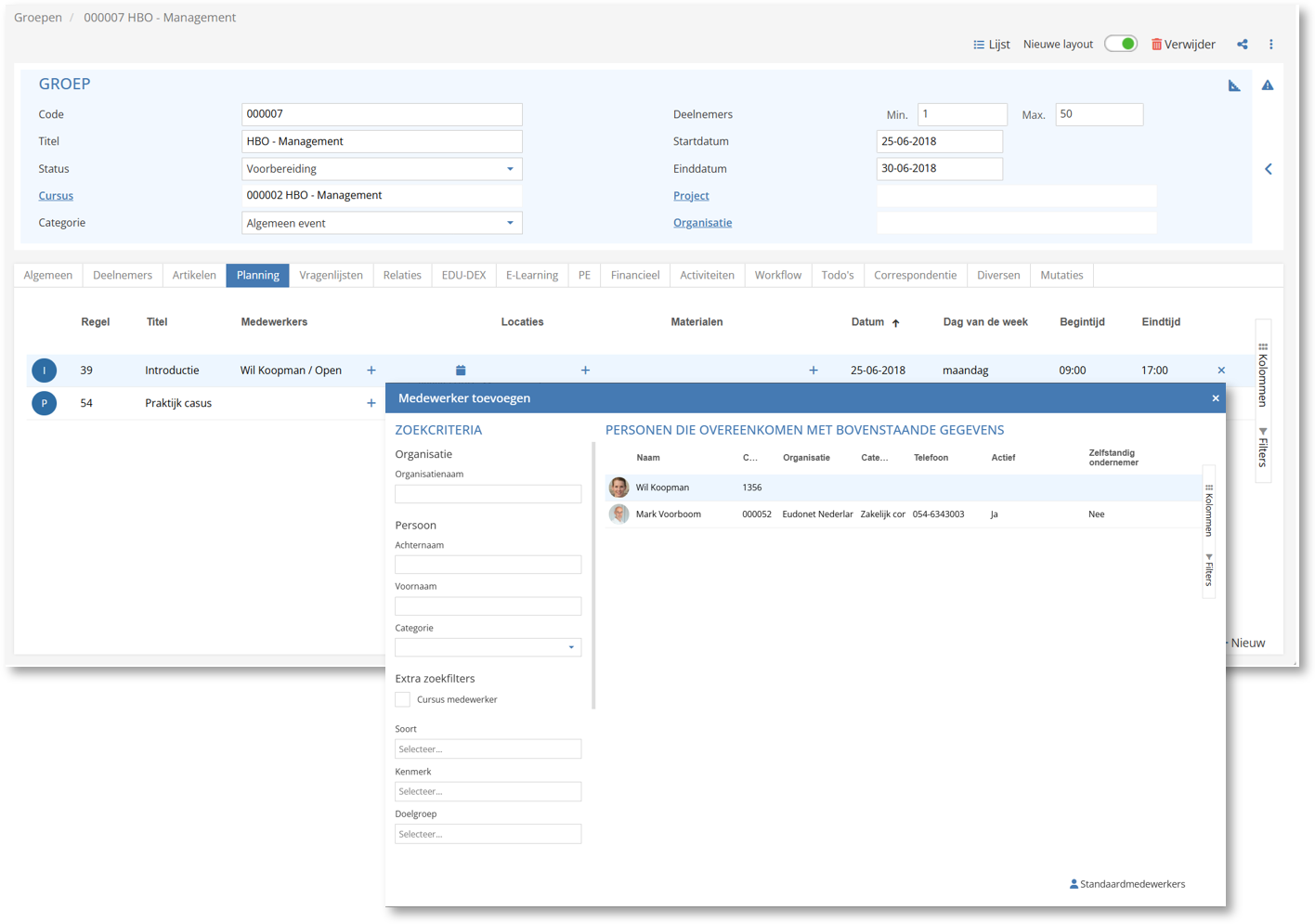
Task: Toggle the Nieuwe layout switch
Action: point(1121,45)
